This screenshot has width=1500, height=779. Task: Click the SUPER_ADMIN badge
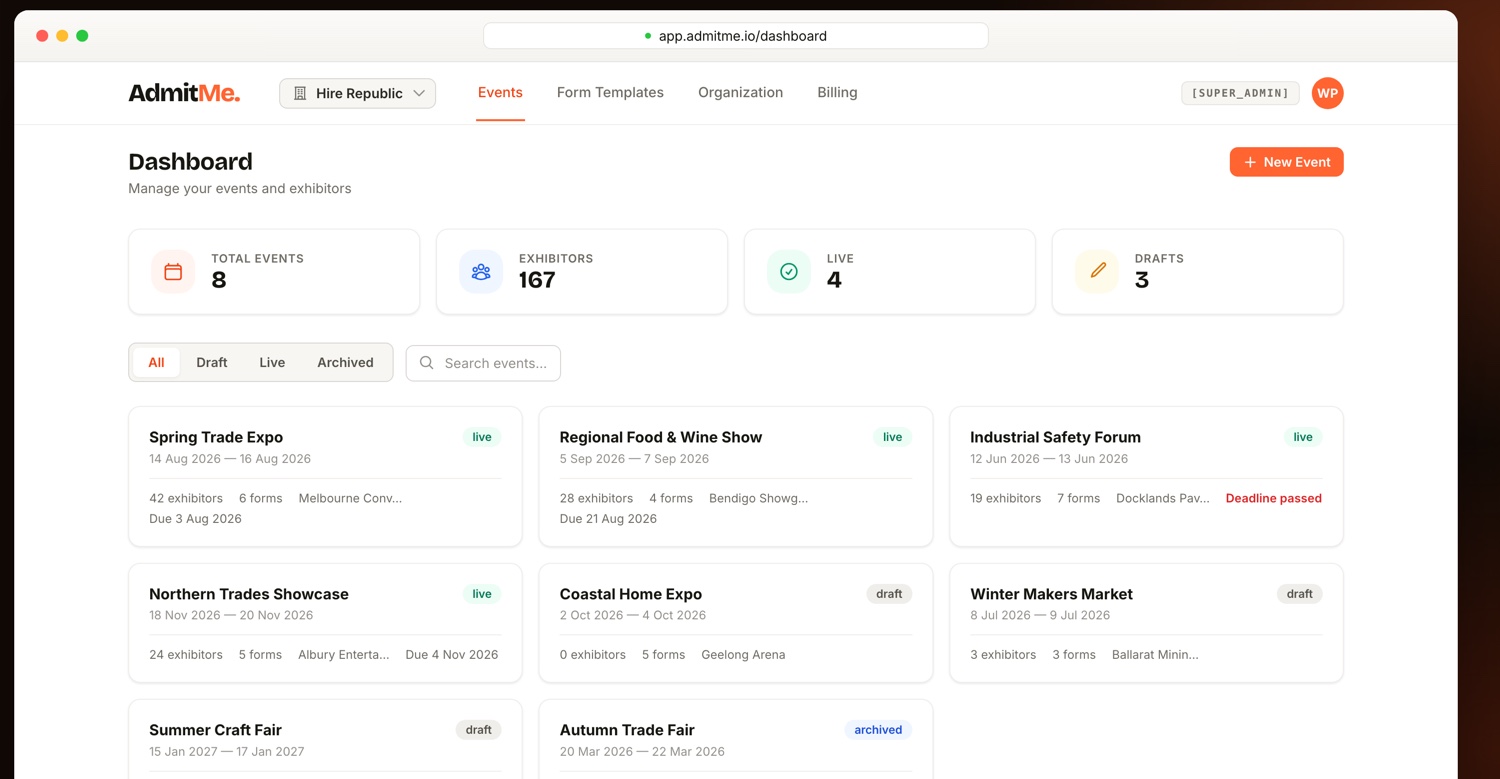[x=1240, y=93]
